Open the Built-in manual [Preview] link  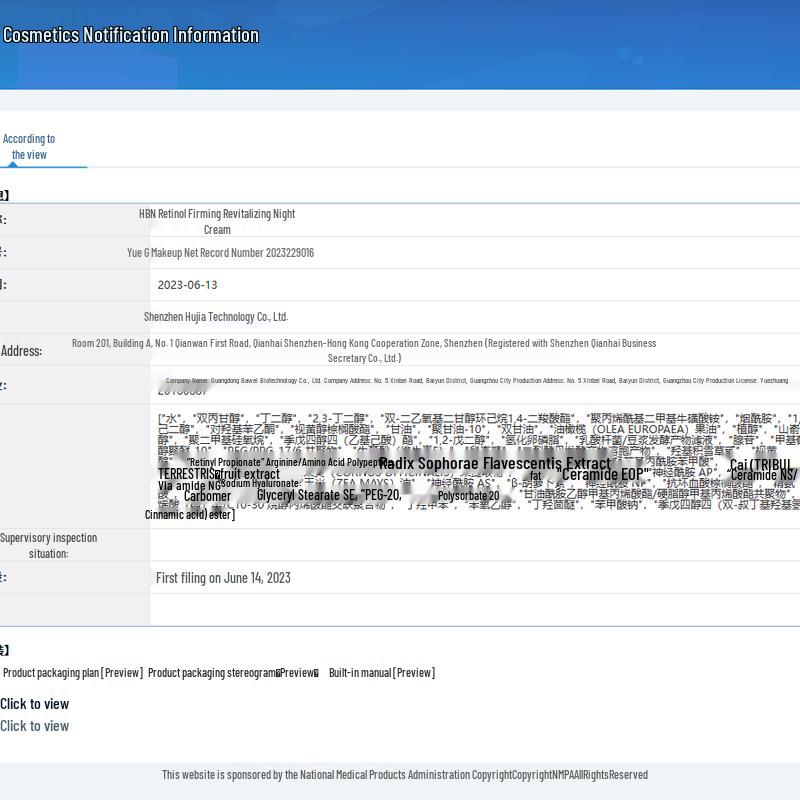382,672
